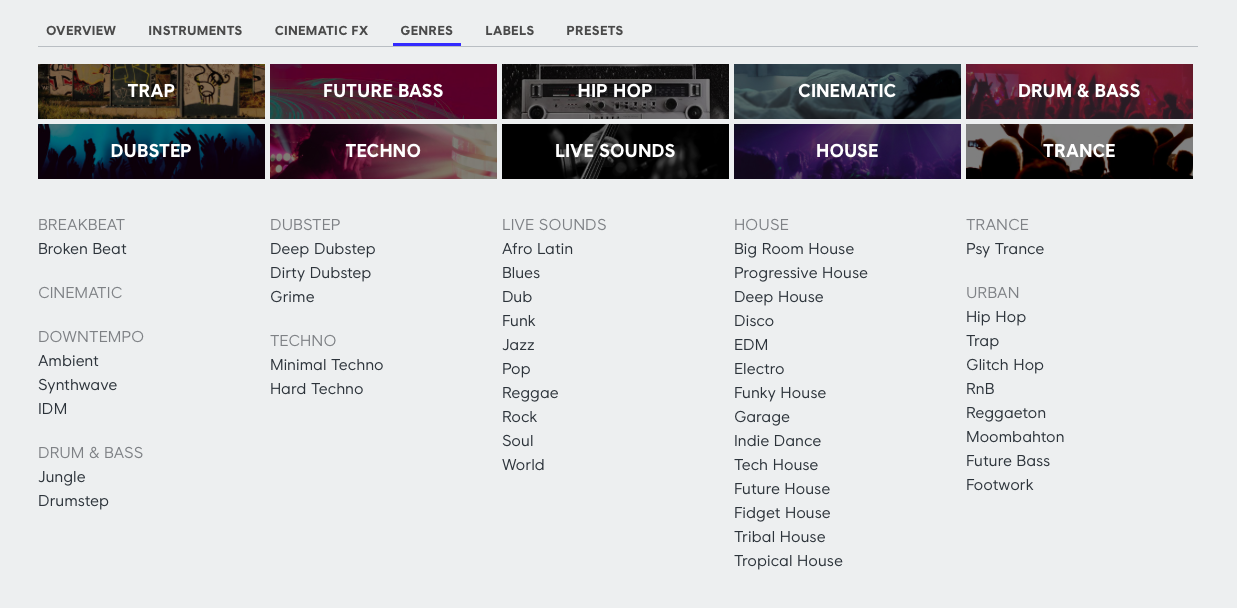Open the Dubstep crowd banner tile
Image resolution: width=1237 pixels, height=608 pixels.
pos(151,151)
